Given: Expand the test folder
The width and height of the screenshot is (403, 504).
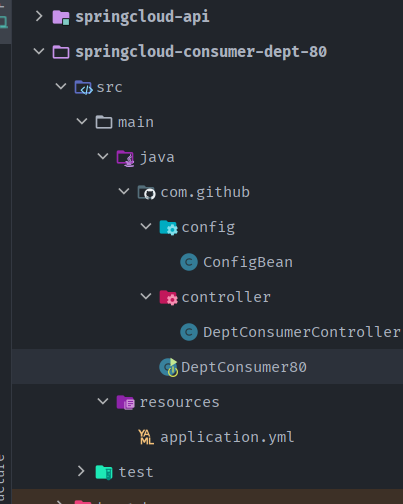Looking at the screenshot, I should tap(81, 471).
